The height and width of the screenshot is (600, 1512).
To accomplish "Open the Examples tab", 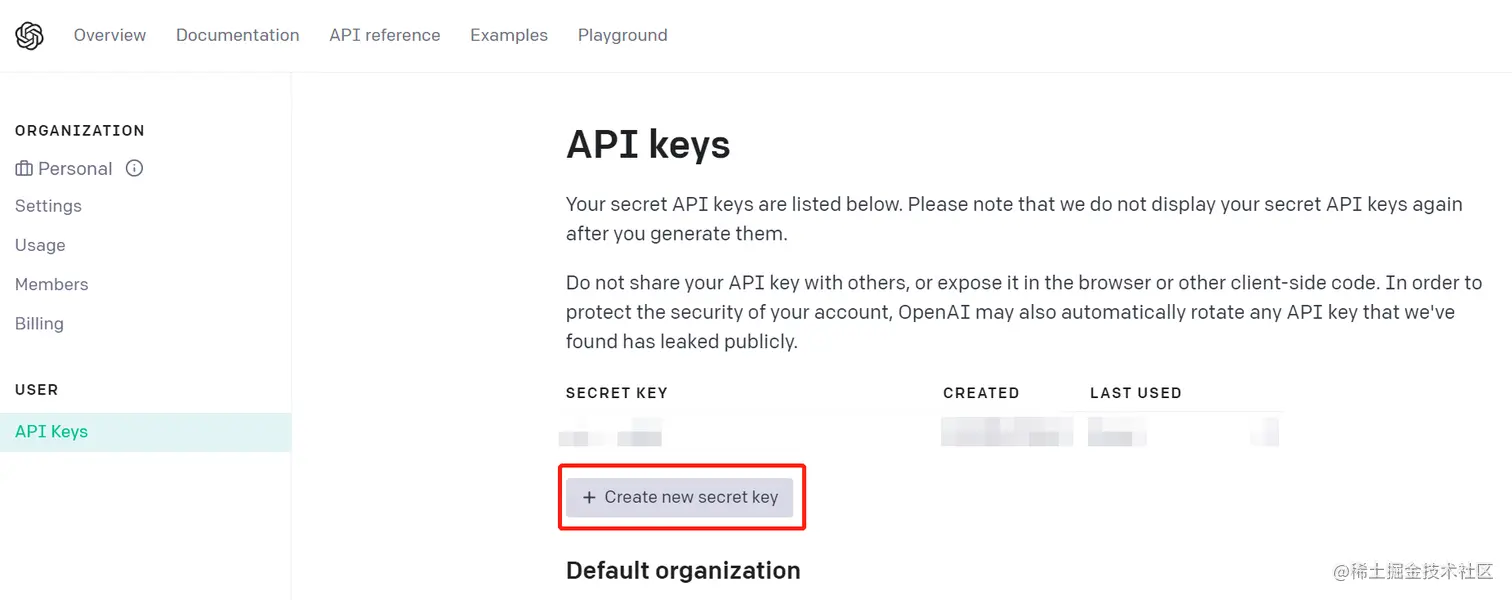I will (x=509, y=35).
